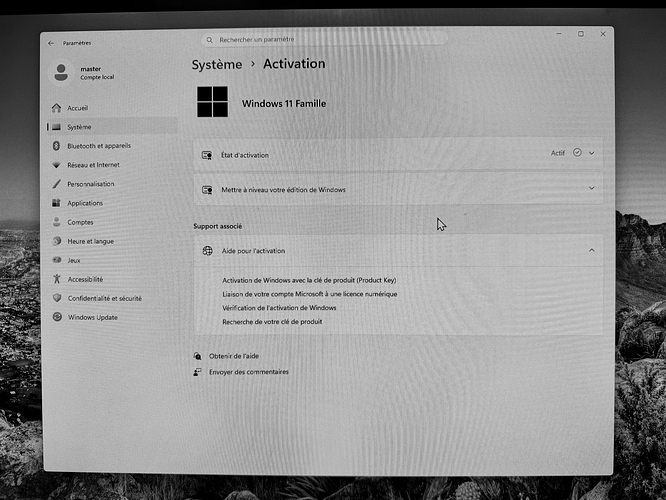Minimize the Paramètres window
The height and width of the screenshot is (500, 666).
[x=559, y=34]
